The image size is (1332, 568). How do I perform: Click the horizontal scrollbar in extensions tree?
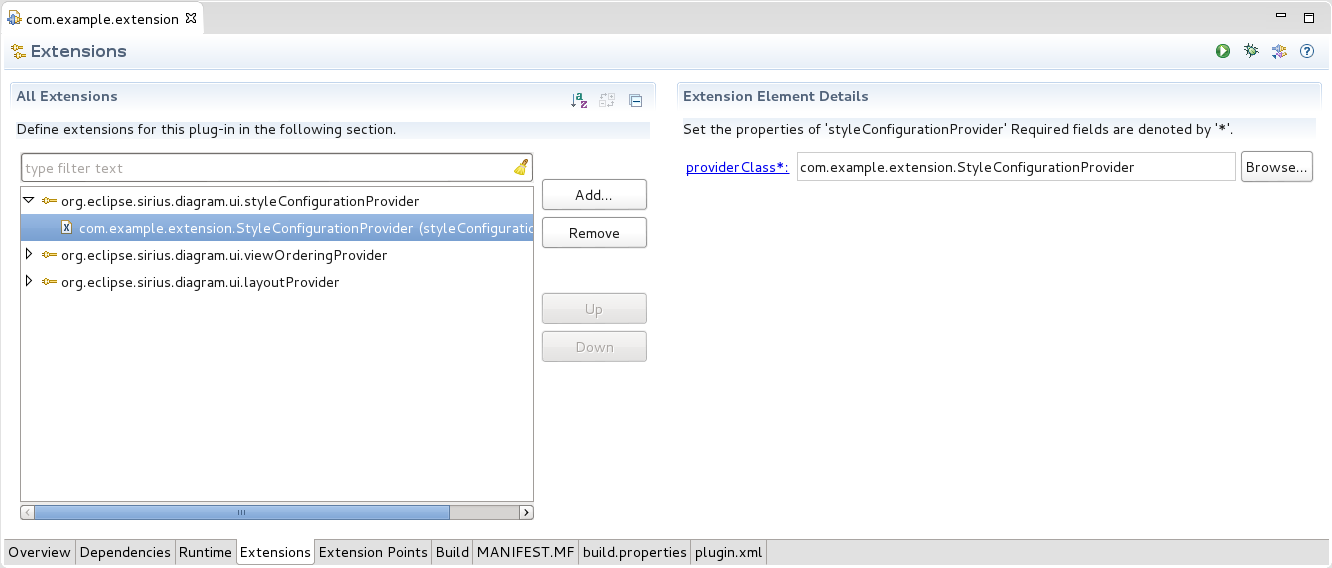click(241, 512)
